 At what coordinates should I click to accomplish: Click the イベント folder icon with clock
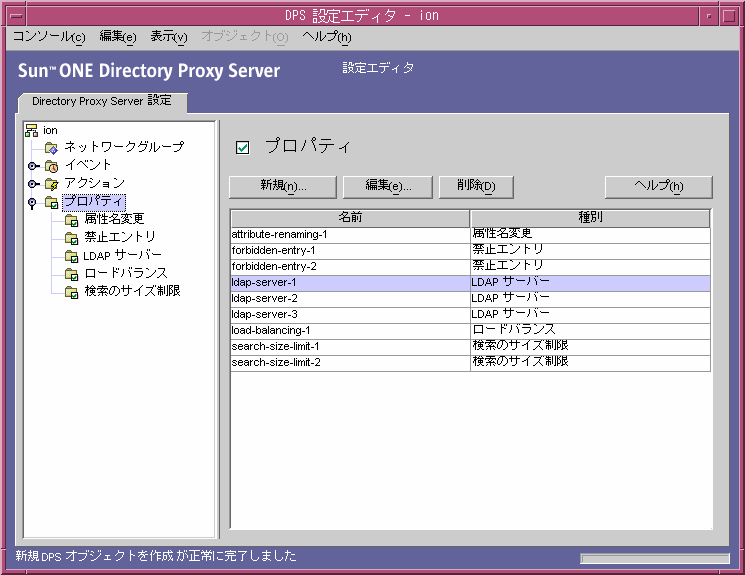tap(51, 166)
